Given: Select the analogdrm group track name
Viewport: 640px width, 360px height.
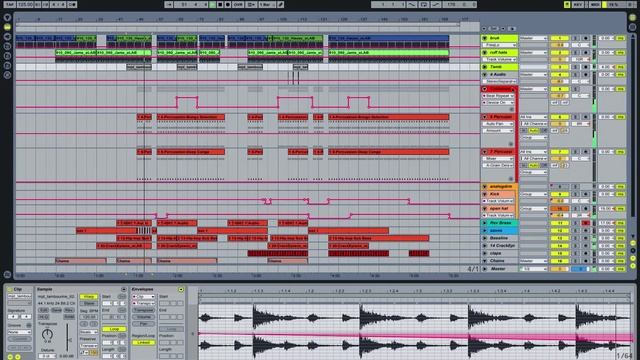Looking at the screenshot, I should (501, 187).
